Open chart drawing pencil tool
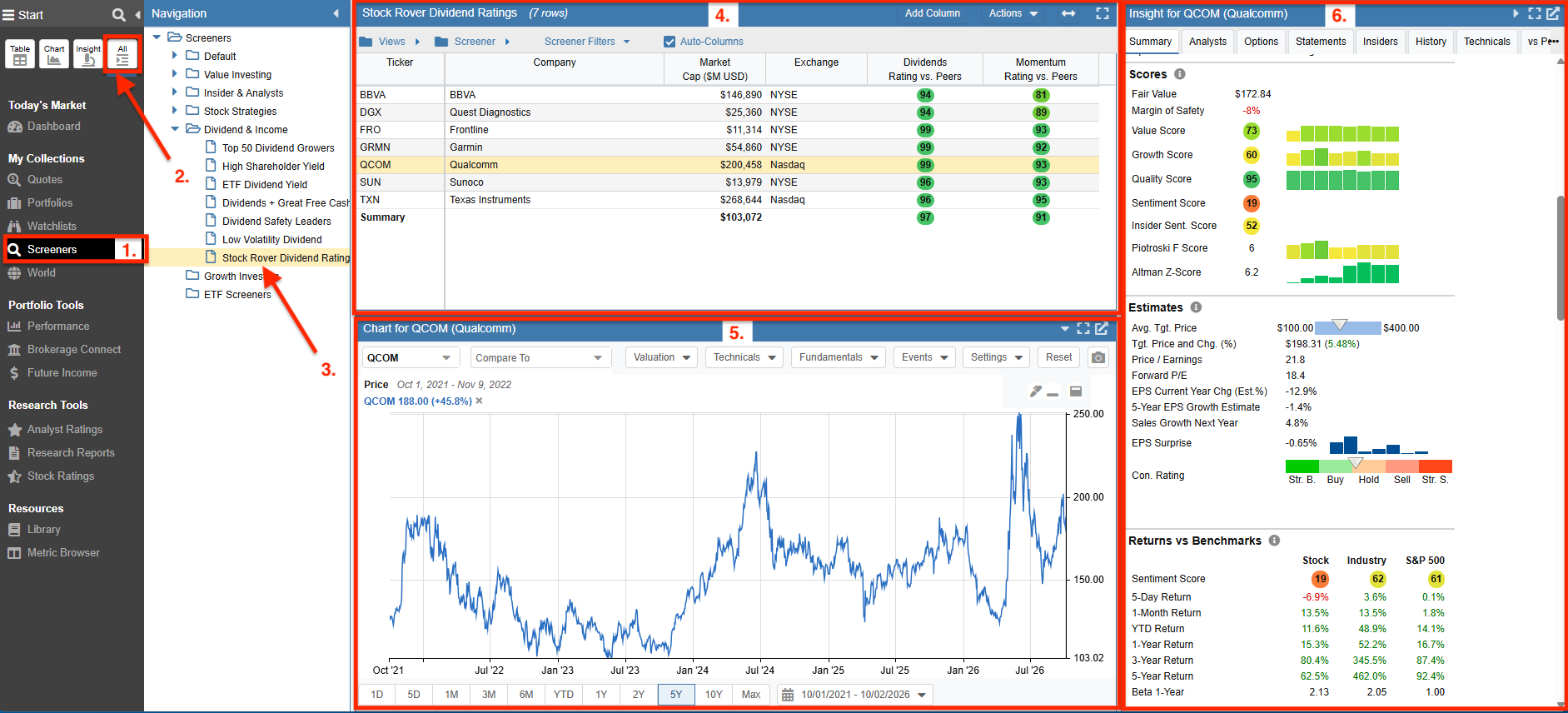The width and height of the screenshot is (1568, 713). 1035,391
